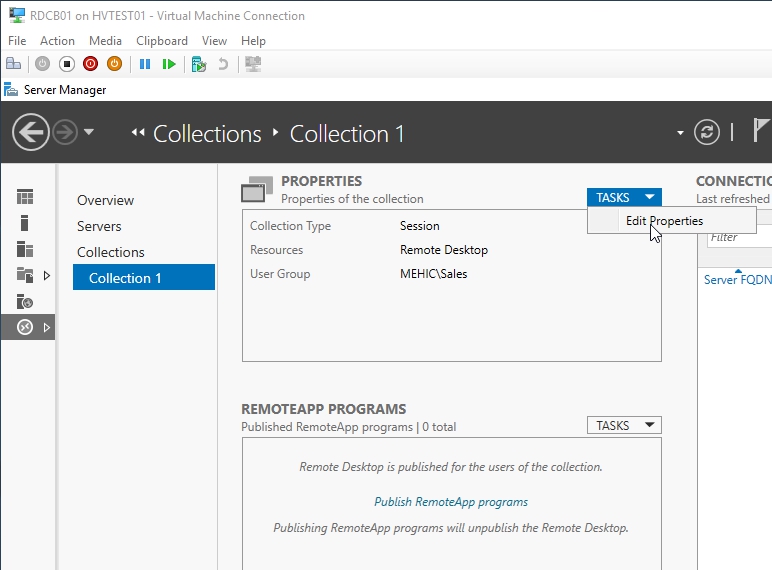772x570 pixels.
Task: Click the Publish RemoteApp programs link
Action: pyautogui.click(x=451, y=502)
